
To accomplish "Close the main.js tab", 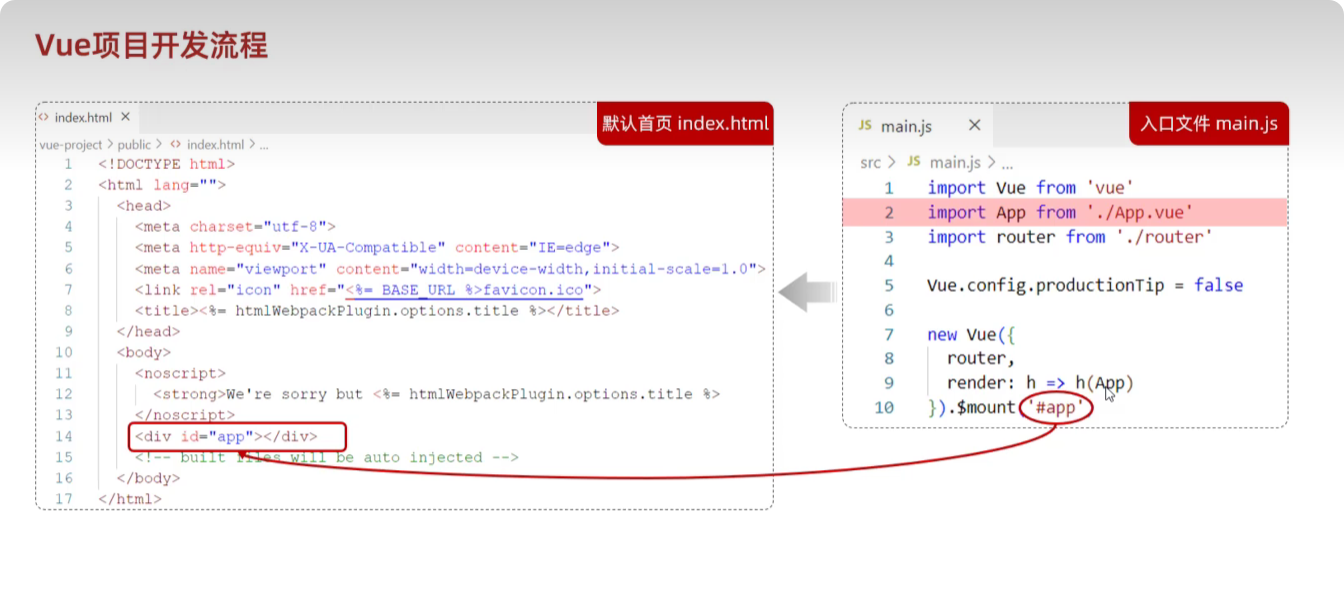I will coord(975,126).
